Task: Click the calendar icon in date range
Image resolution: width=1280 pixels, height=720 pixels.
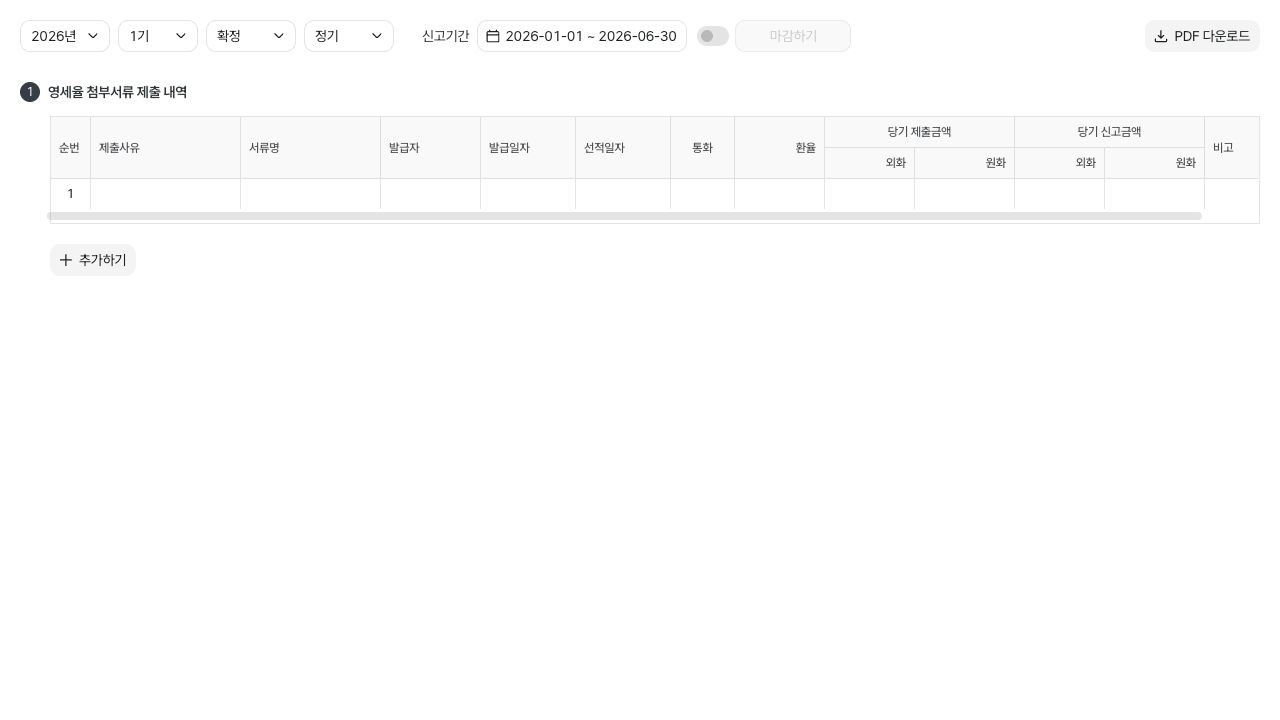Action: pyautogui.click(x=493, y=36)
